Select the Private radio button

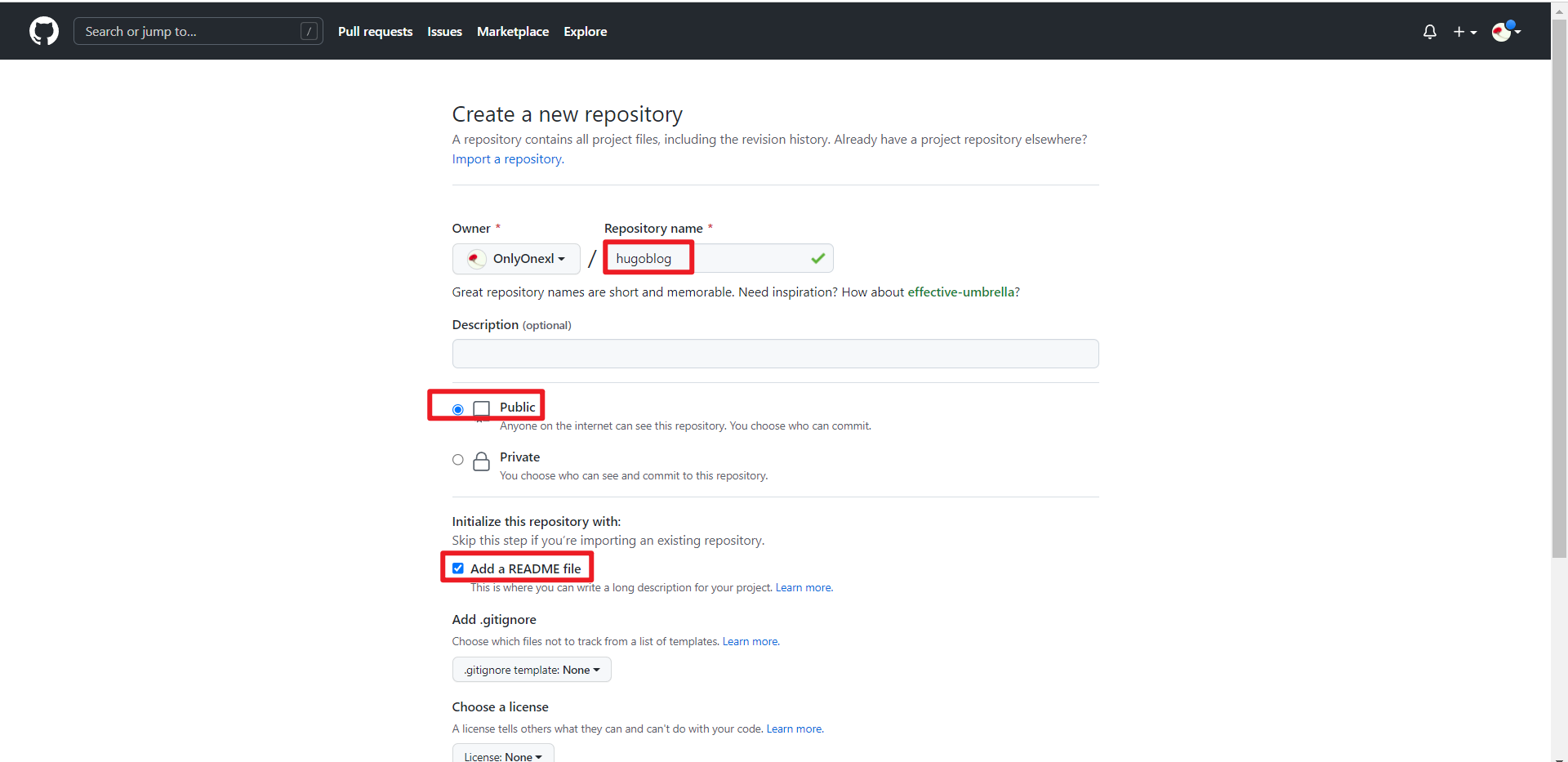[458, 460]
